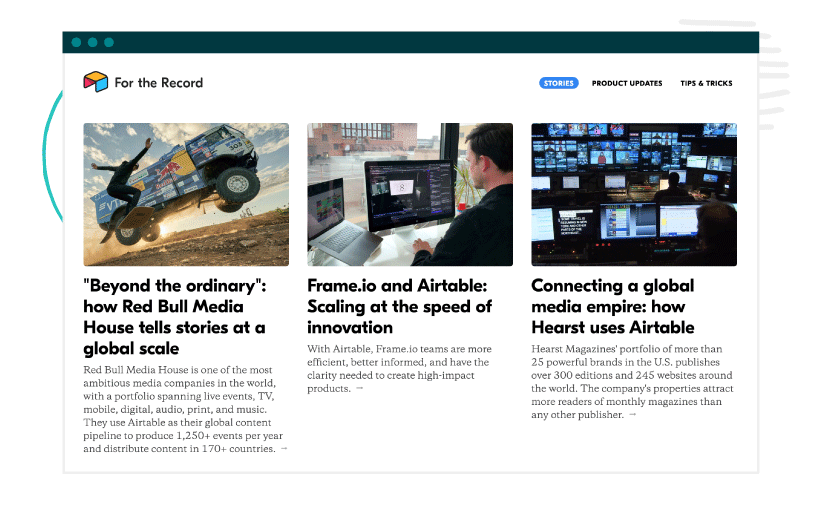The image size is (820, 509).
Task: Select the Stories tab
Action: (559, 83)
